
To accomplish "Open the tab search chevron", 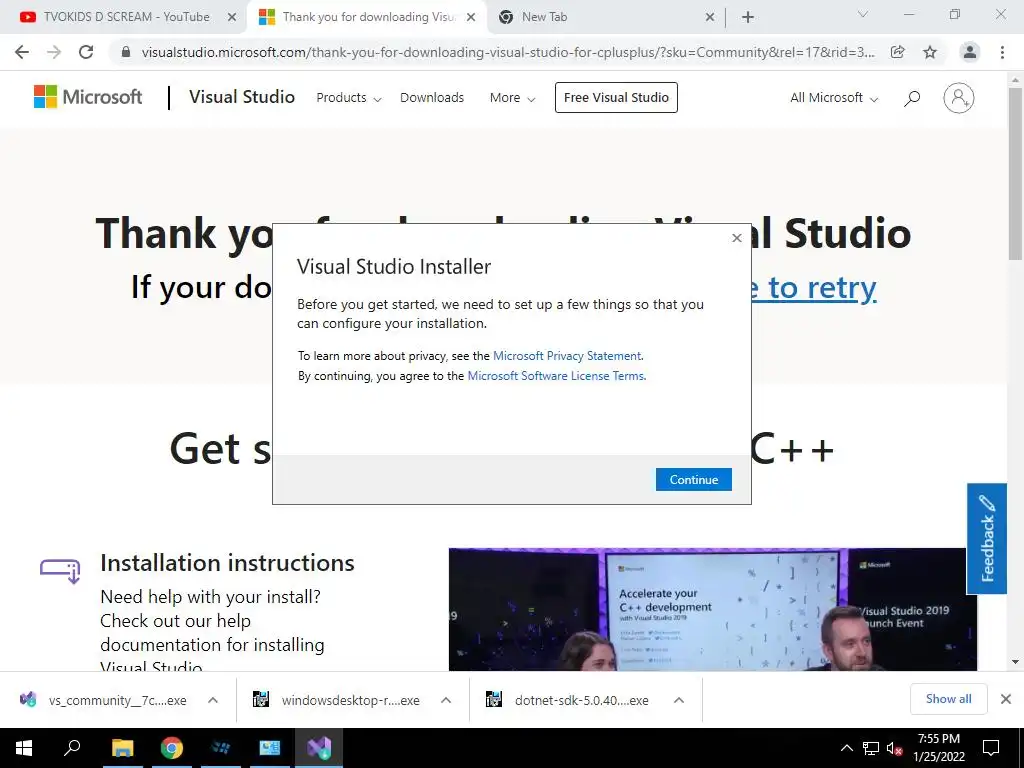I will [863, 14].
